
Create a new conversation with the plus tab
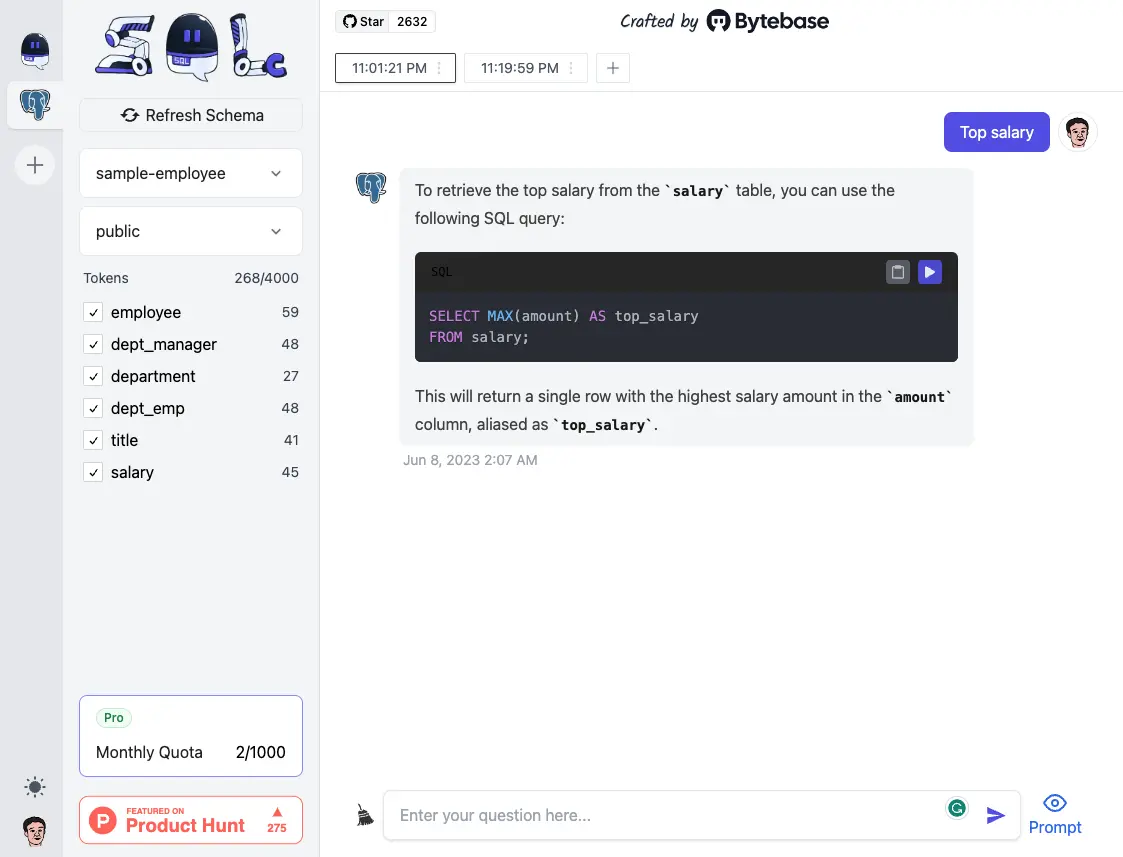coord(613,68)
